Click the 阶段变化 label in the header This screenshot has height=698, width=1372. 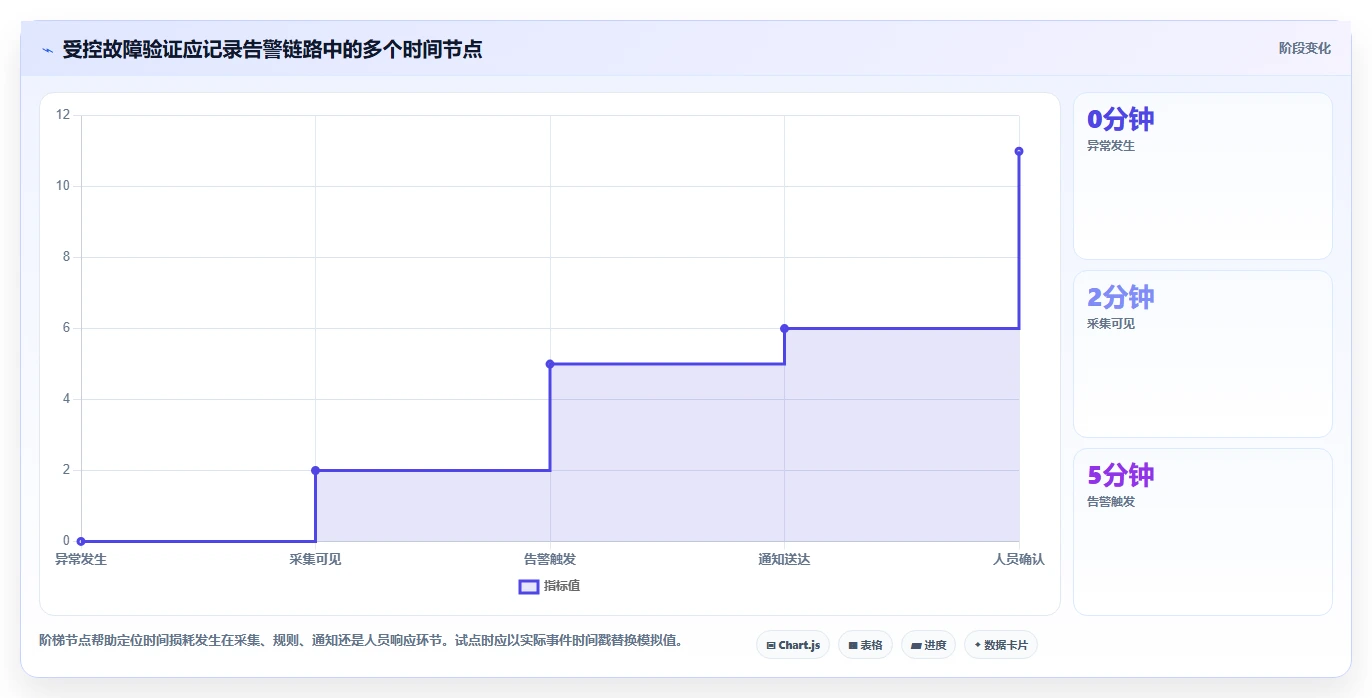point(1305,48)
